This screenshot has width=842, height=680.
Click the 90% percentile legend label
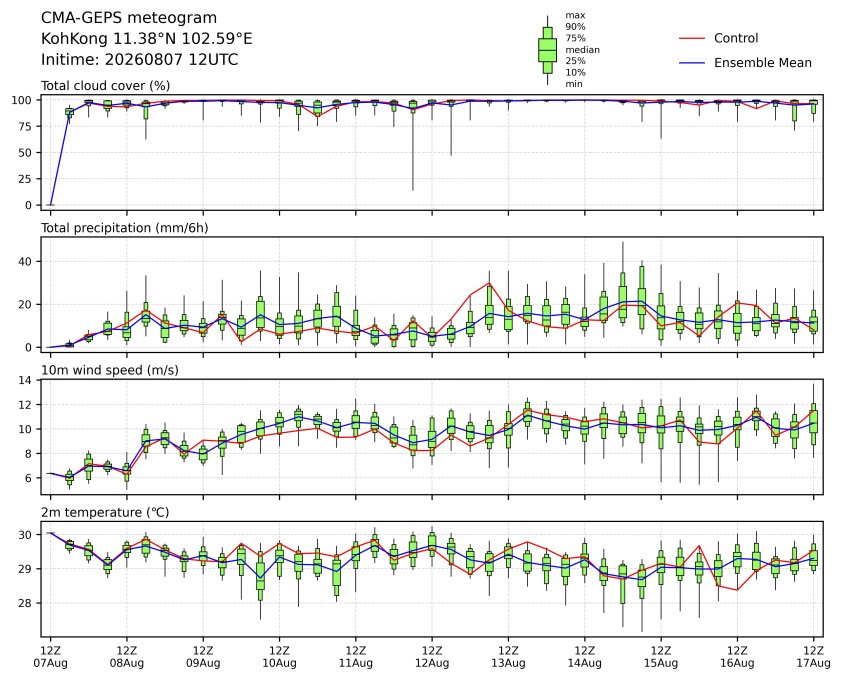575,26
